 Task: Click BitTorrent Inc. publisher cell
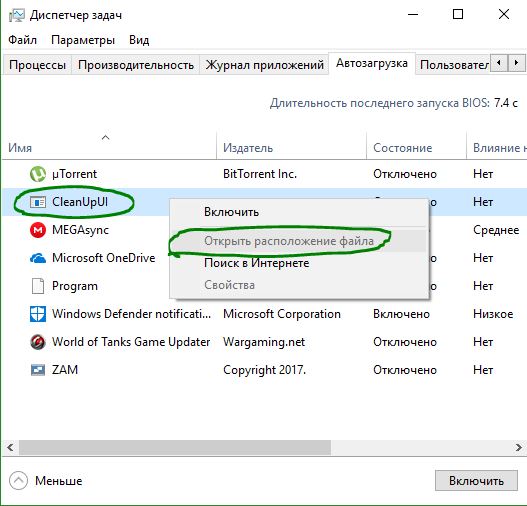260,174
